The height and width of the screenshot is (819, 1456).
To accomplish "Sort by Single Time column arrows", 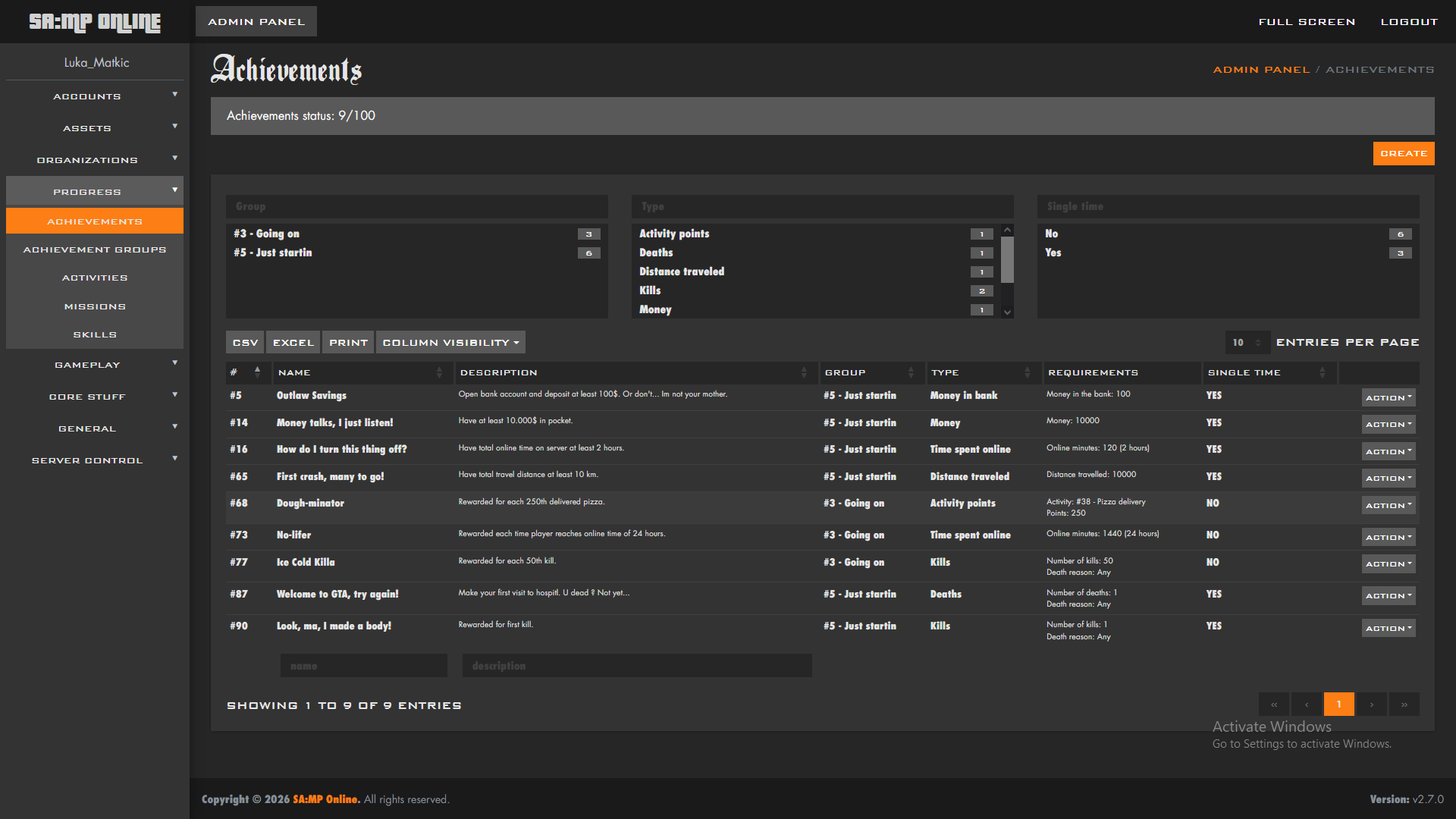I will click(1322, 372).
